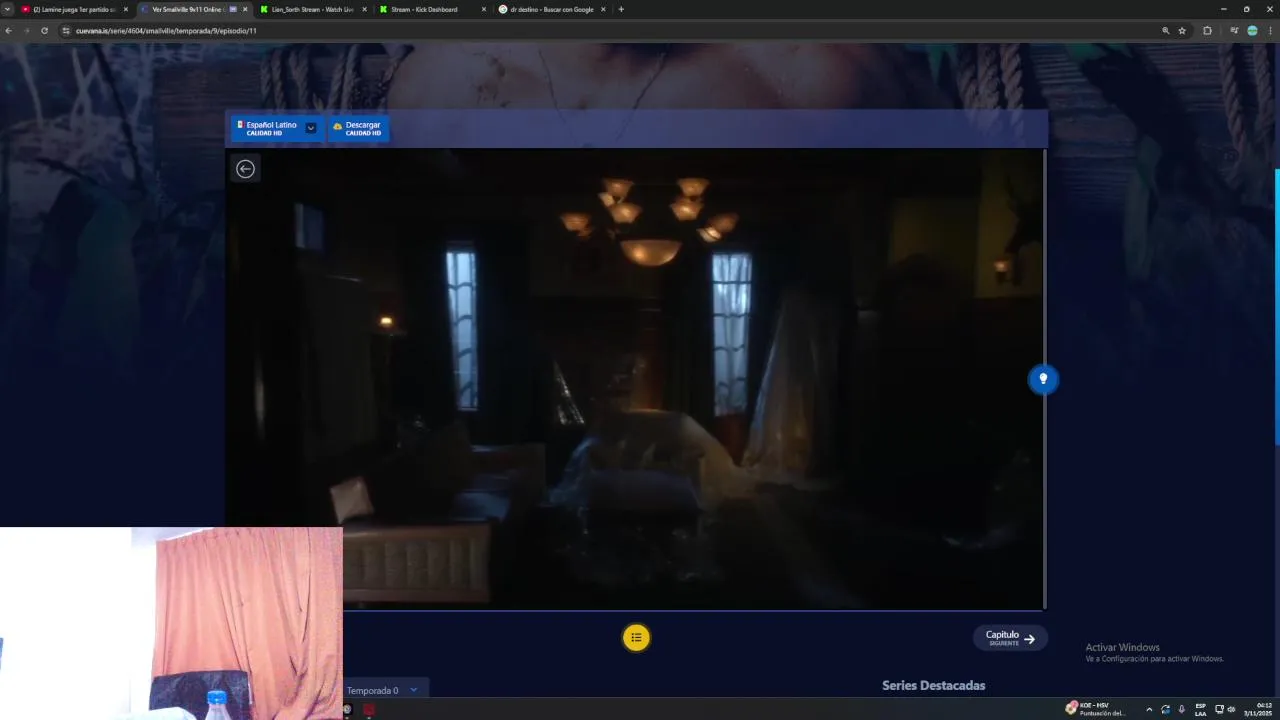Go to next chapter with Capítulo Siguiente
The height and width of the screenshot is (720, 1280).
click(1010, 638)
